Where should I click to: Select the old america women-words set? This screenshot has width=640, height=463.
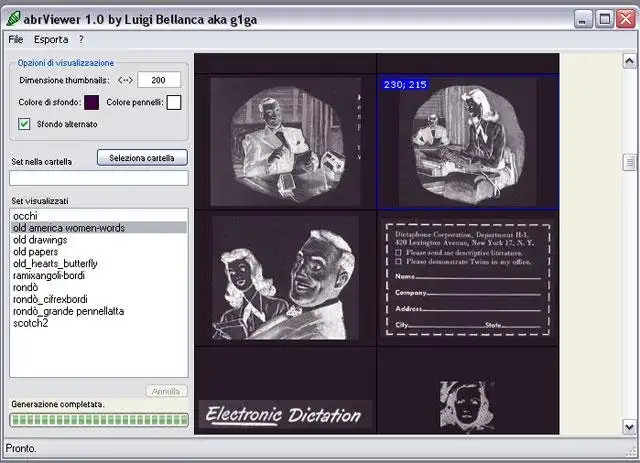click(99, 228)
